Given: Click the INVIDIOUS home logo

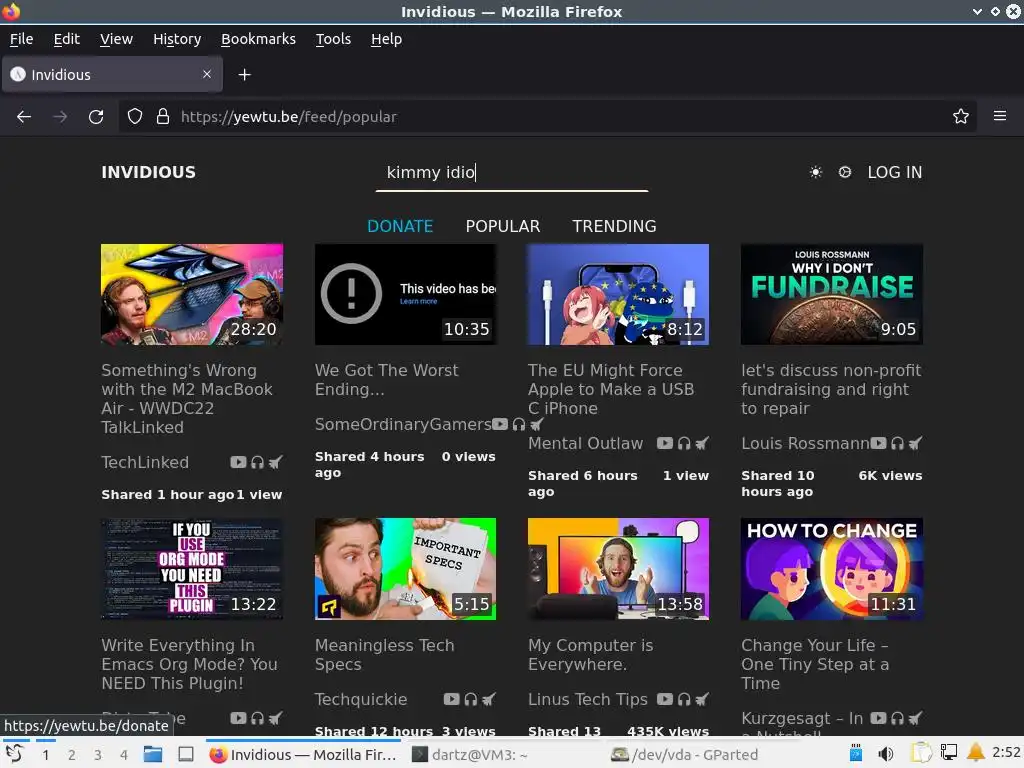Looking at the screenshot, I should [148, 172].
